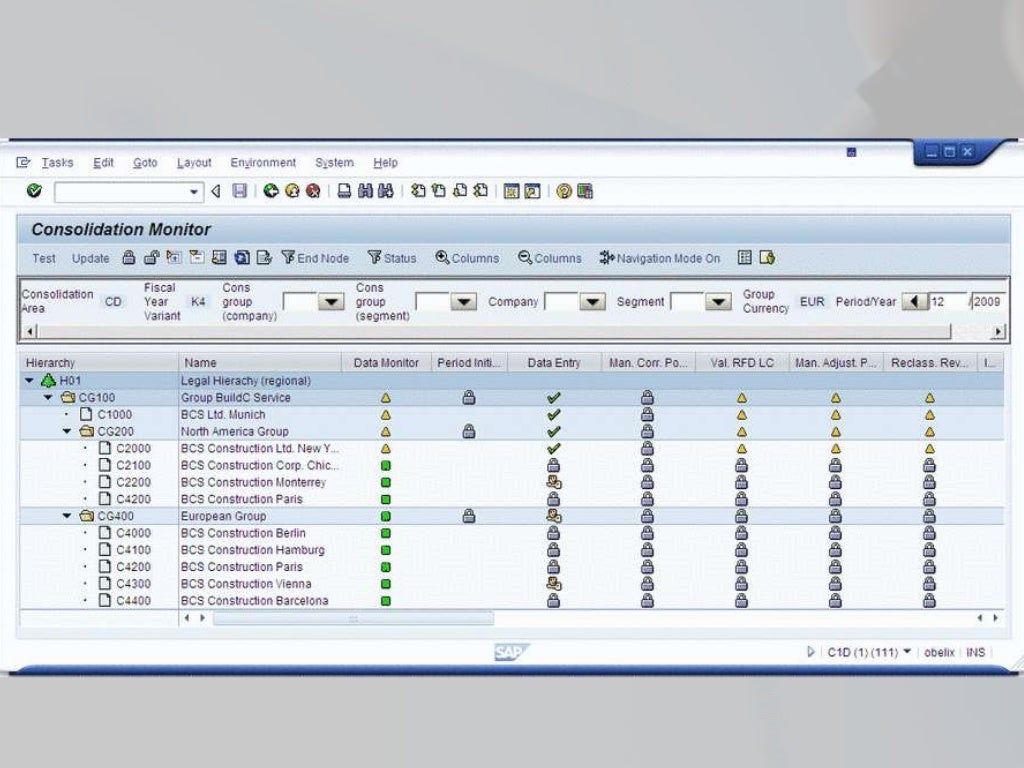Open the Cons group (company) dropdown
This screenshot has height=768, width=1024.
pos(331,302)
